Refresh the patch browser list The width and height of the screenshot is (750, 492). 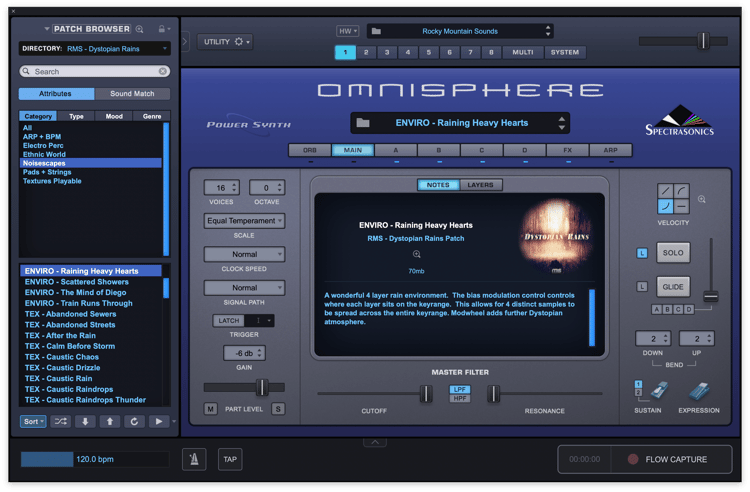click(x=134, y=421)
